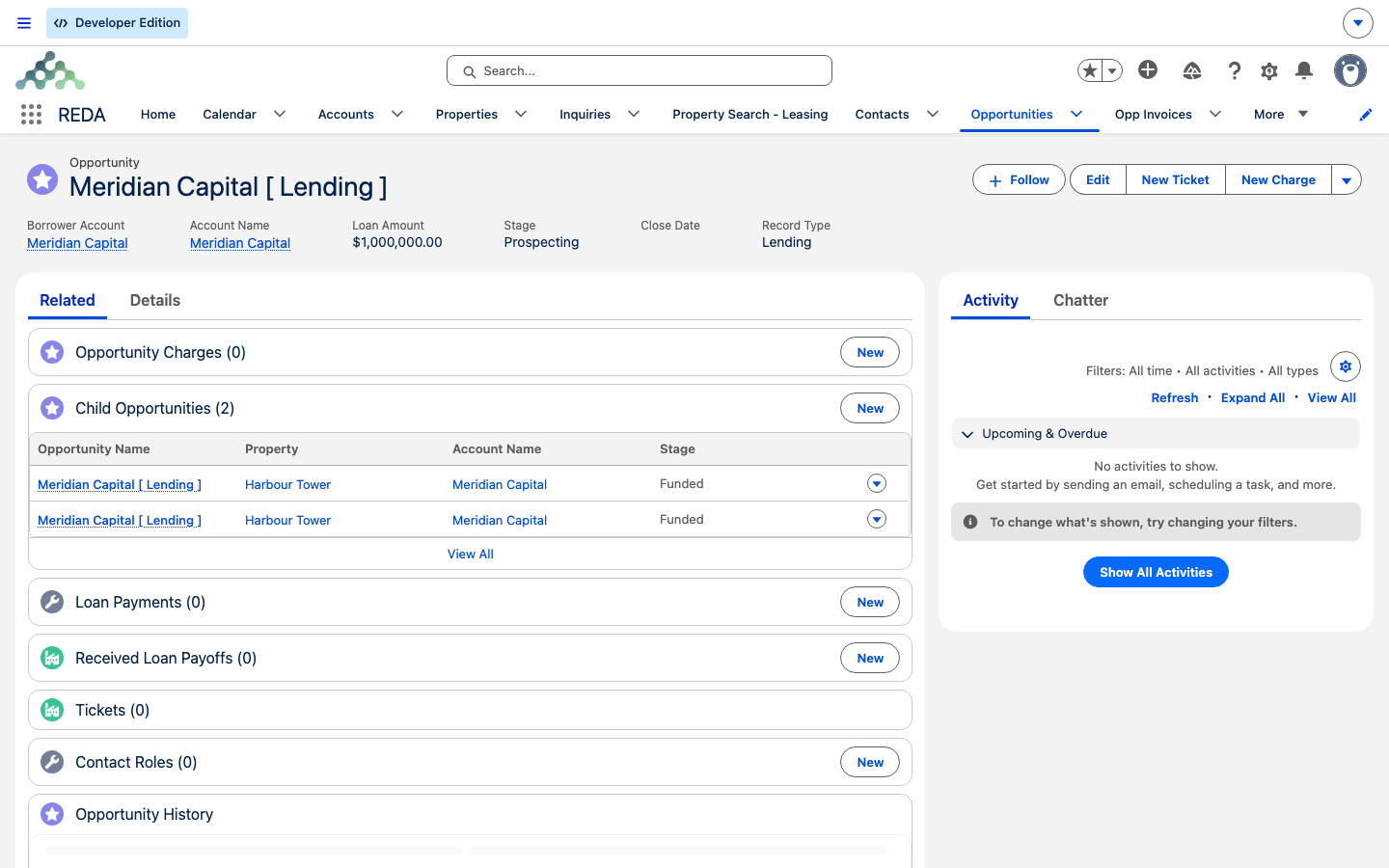Open the favorites list dropdown arrow
The image size is (1389, 868).
tap(1112, 70)
